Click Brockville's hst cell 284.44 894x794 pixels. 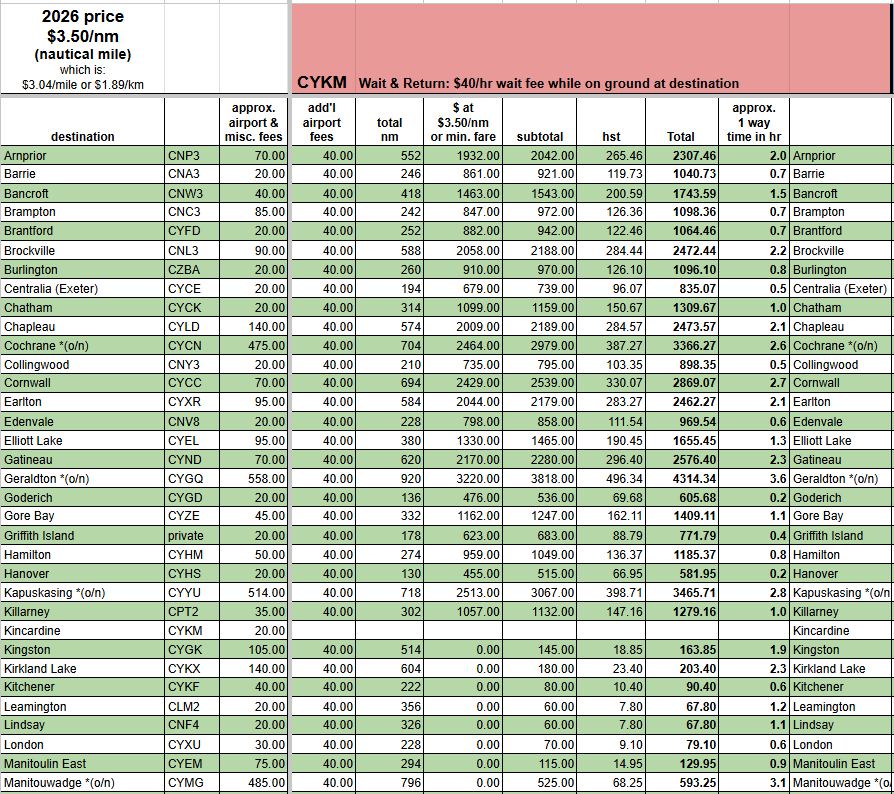611,250
